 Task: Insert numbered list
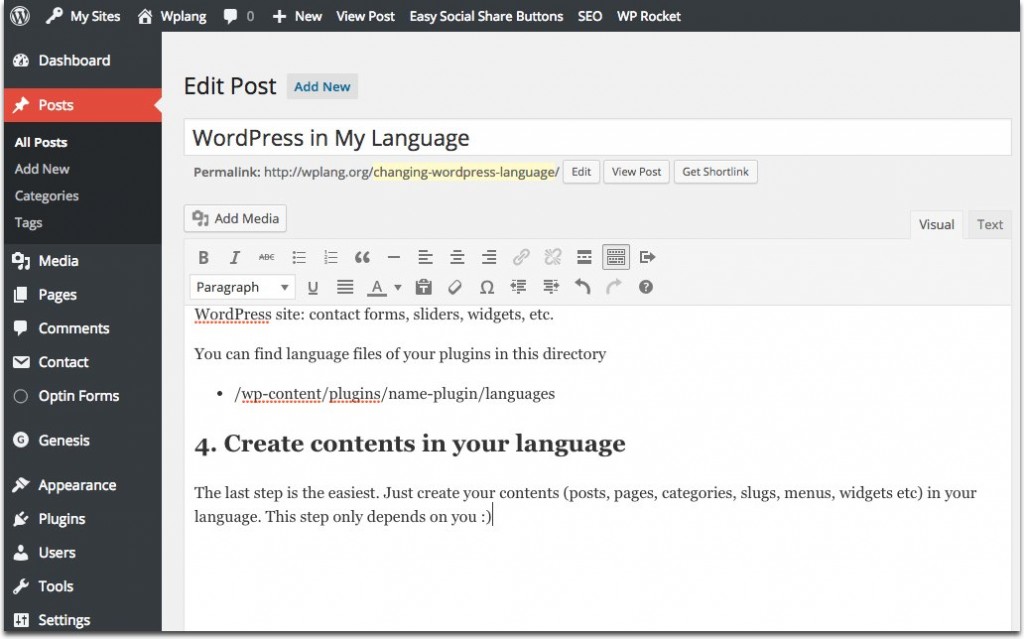tap(330, 257)
